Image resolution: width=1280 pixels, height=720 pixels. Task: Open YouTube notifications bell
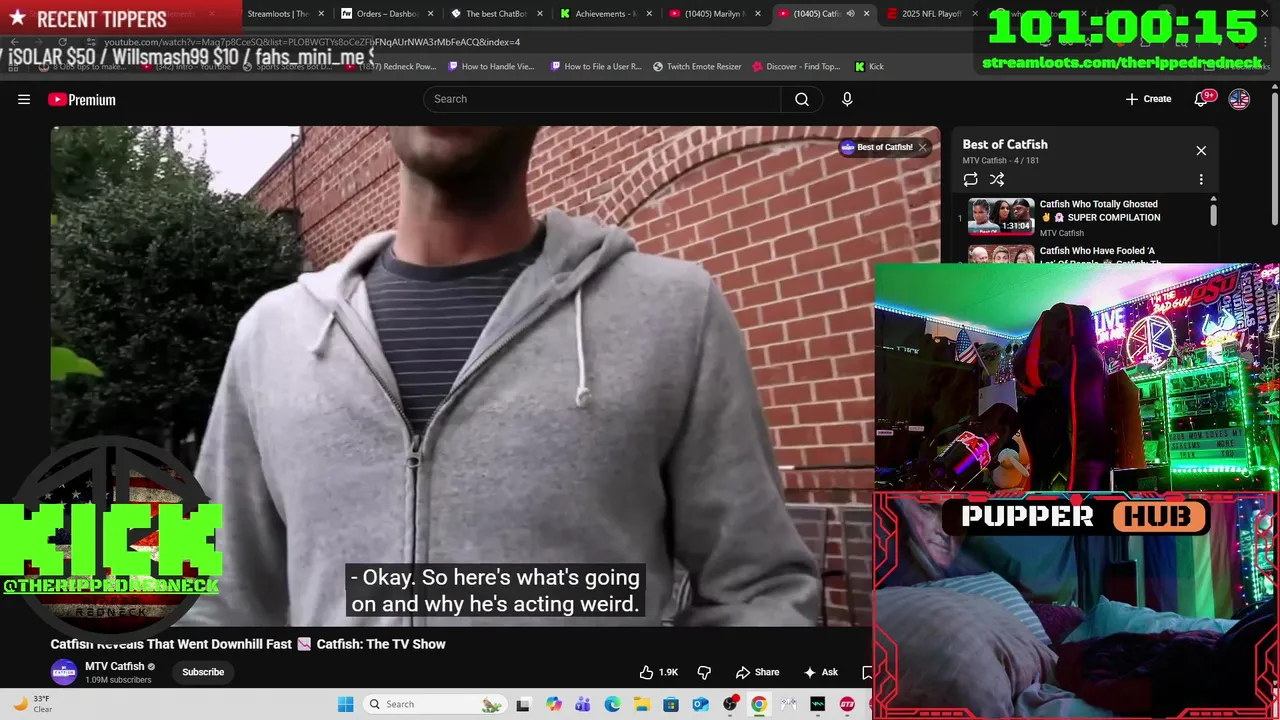(1203, 99)
